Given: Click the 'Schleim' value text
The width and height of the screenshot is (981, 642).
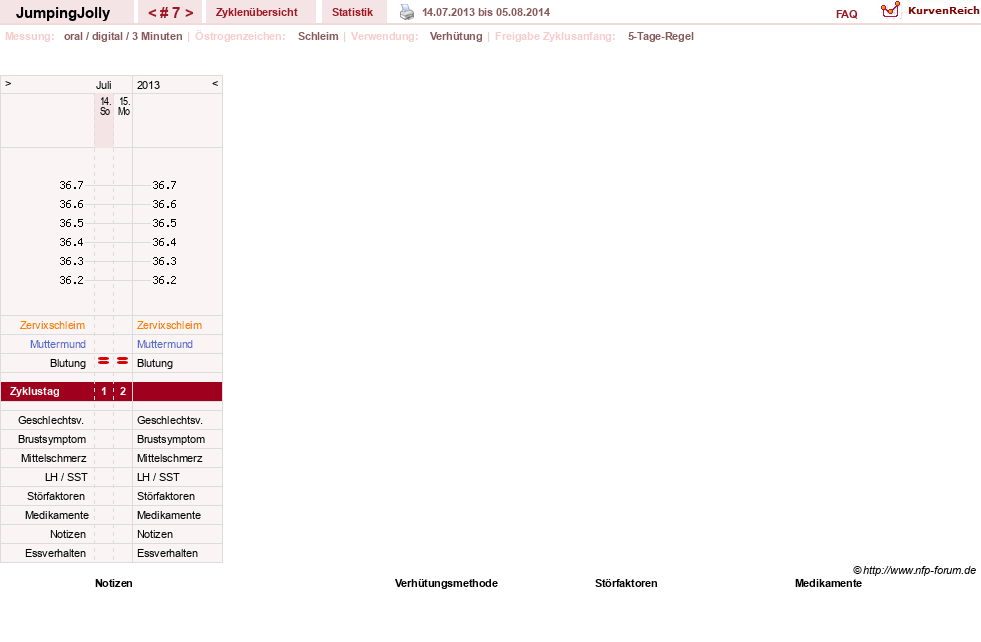Looking at the screenshot, I should point(318,36).
